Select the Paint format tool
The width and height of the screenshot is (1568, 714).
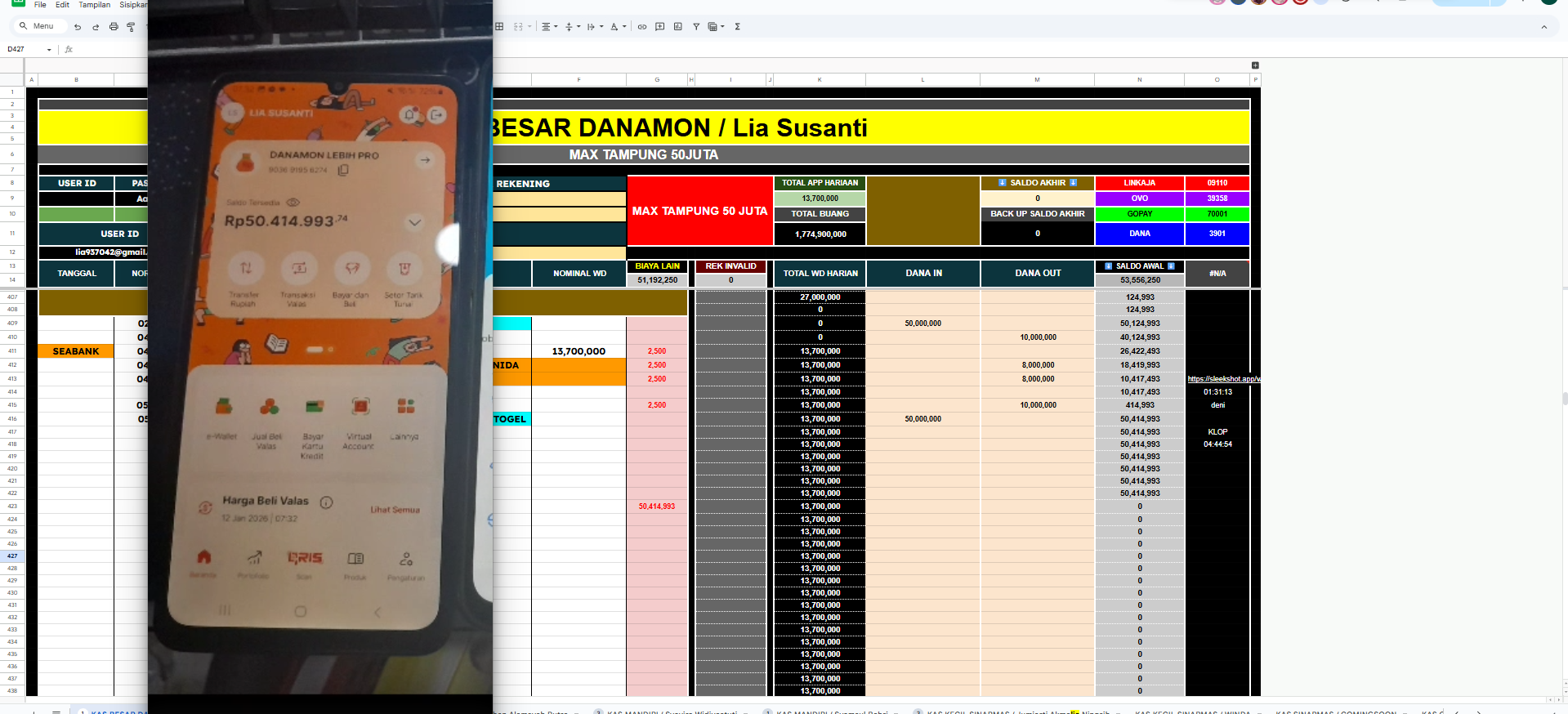131,27
